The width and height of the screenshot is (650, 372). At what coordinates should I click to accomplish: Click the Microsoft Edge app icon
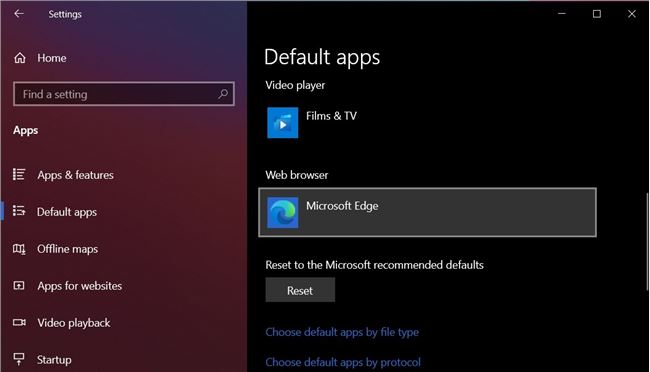click(282, 212)
